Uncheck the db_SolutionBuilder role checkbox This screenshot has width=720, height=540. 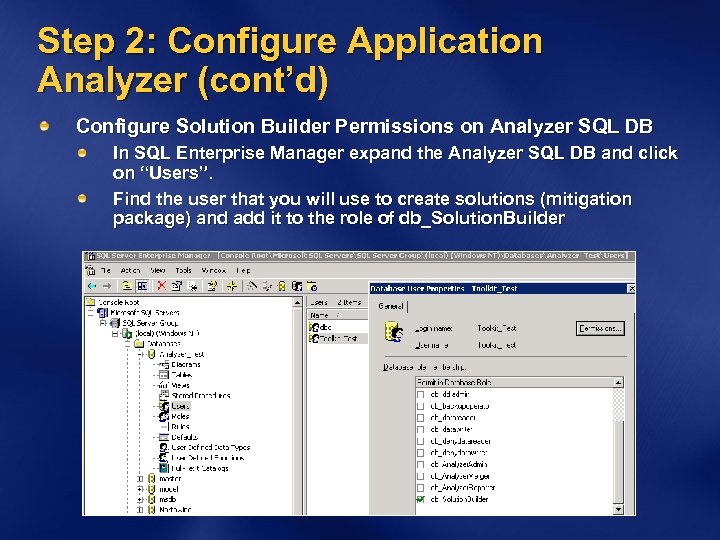[x=420, y=500]
